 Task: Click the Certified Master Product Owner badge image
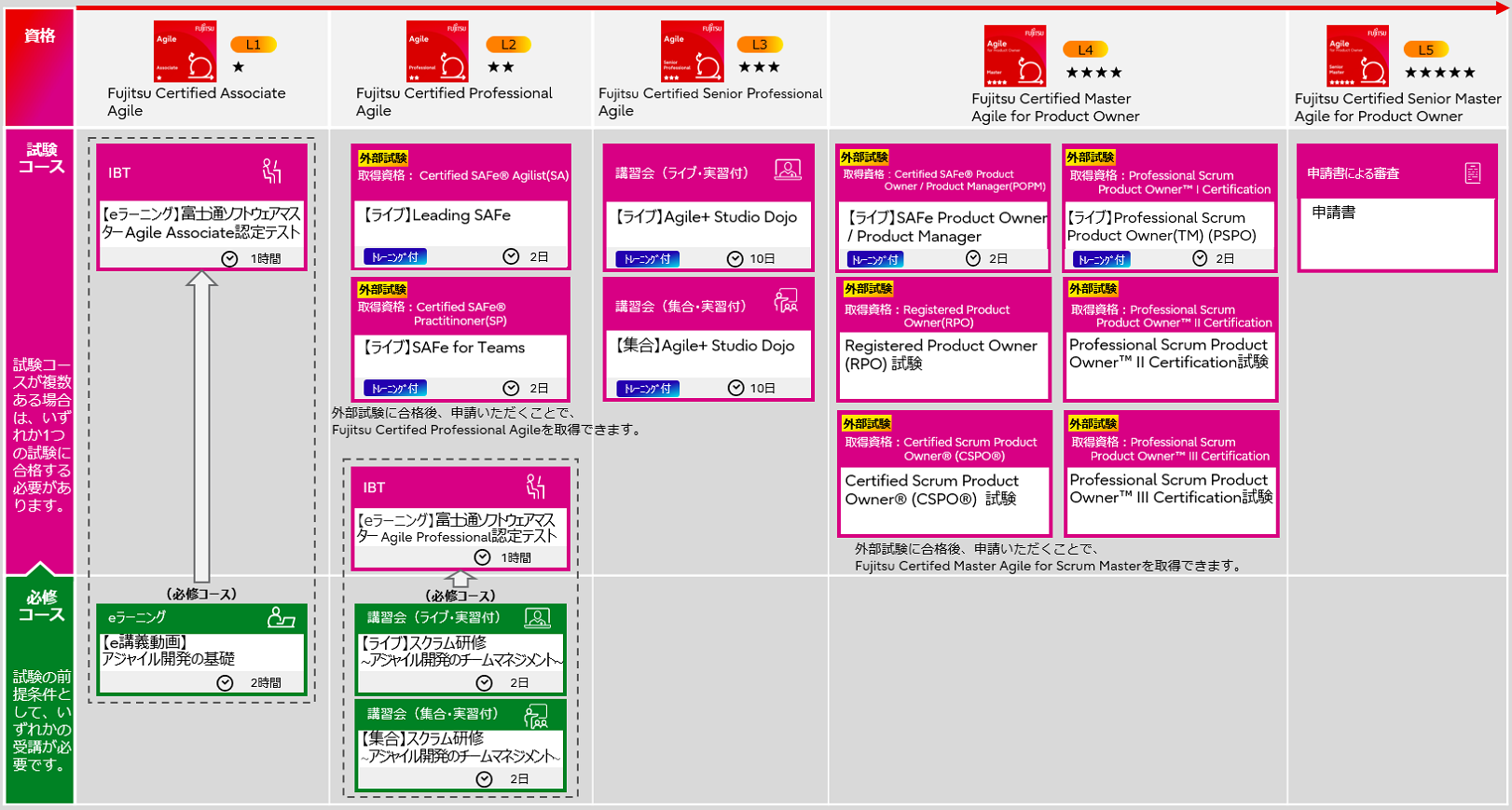click(x=1015, y=56)
